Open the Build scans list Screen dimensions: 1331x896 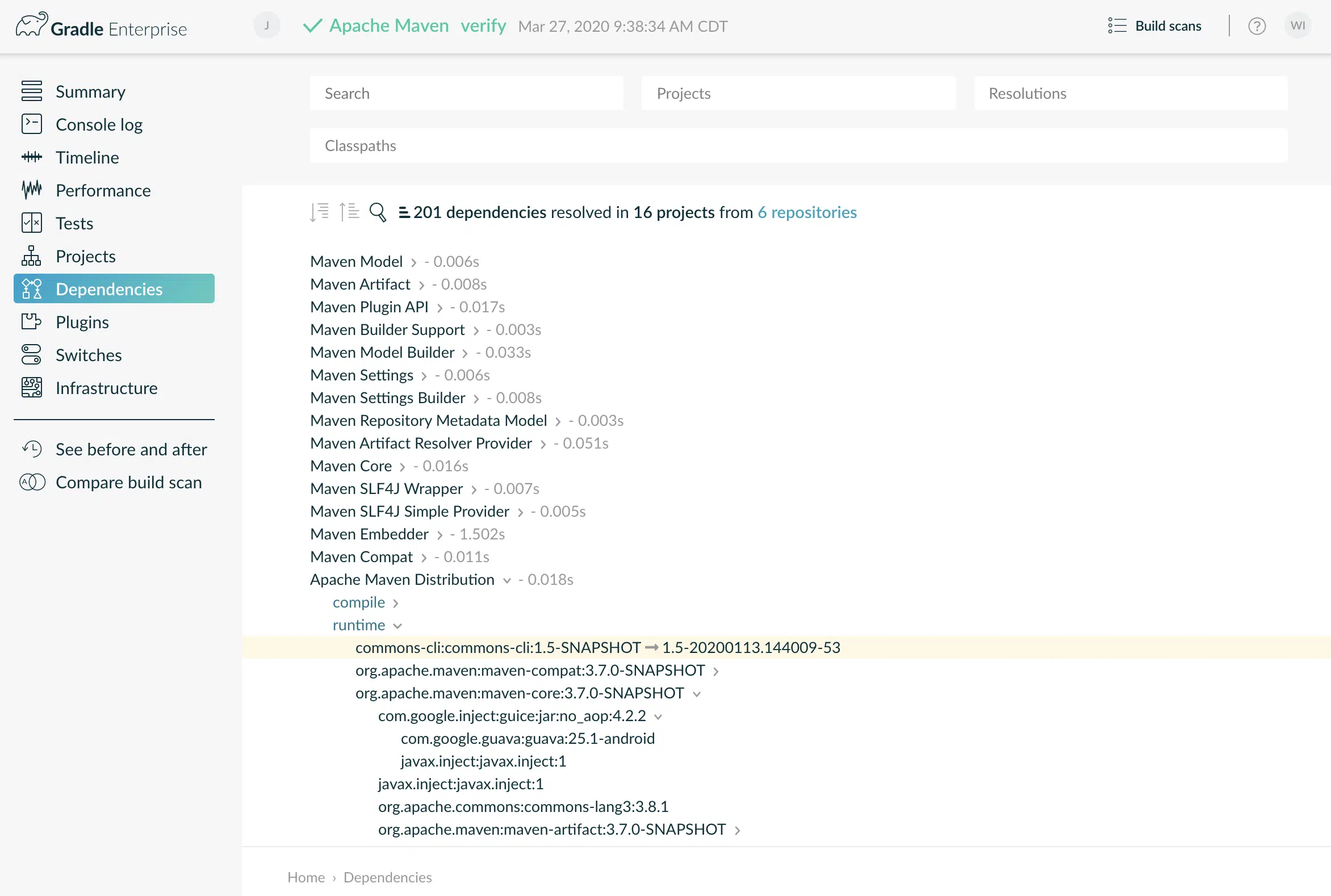click(x=1154, y=26)
